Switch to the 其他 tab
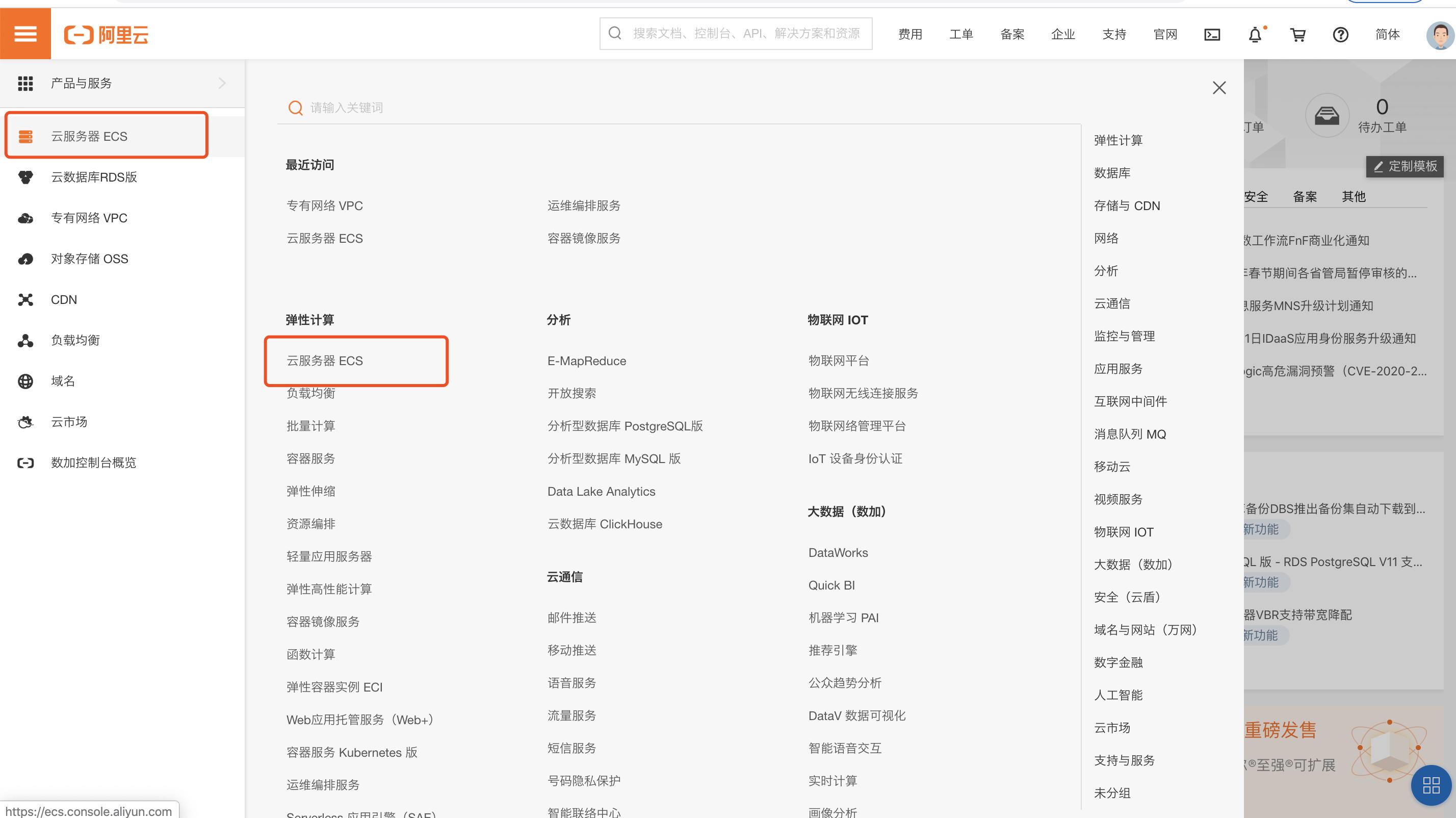1456x818 pixels. pos(1354,196)
